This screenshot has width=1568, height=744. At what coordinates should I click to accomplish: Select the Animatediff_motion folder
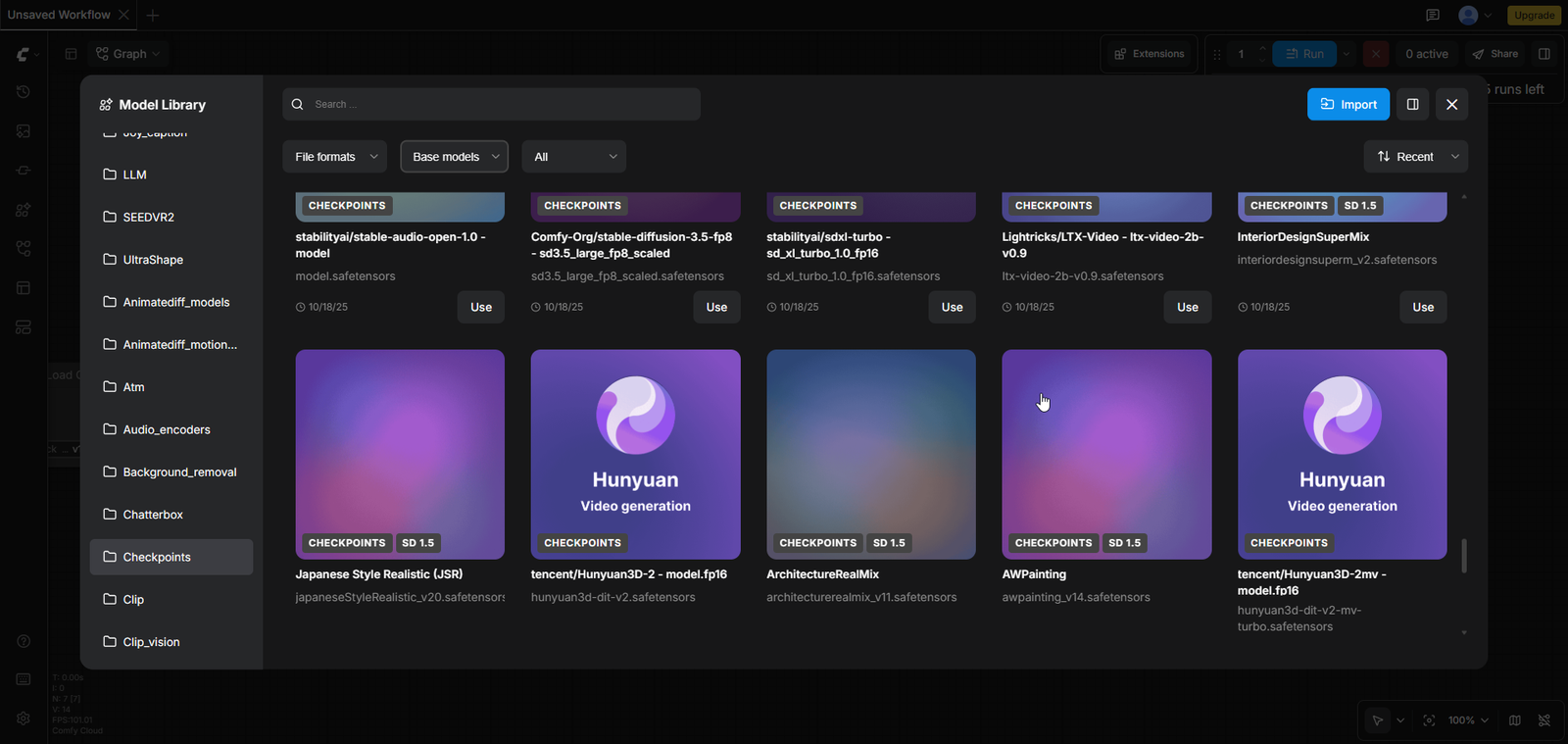pos(171,344)
